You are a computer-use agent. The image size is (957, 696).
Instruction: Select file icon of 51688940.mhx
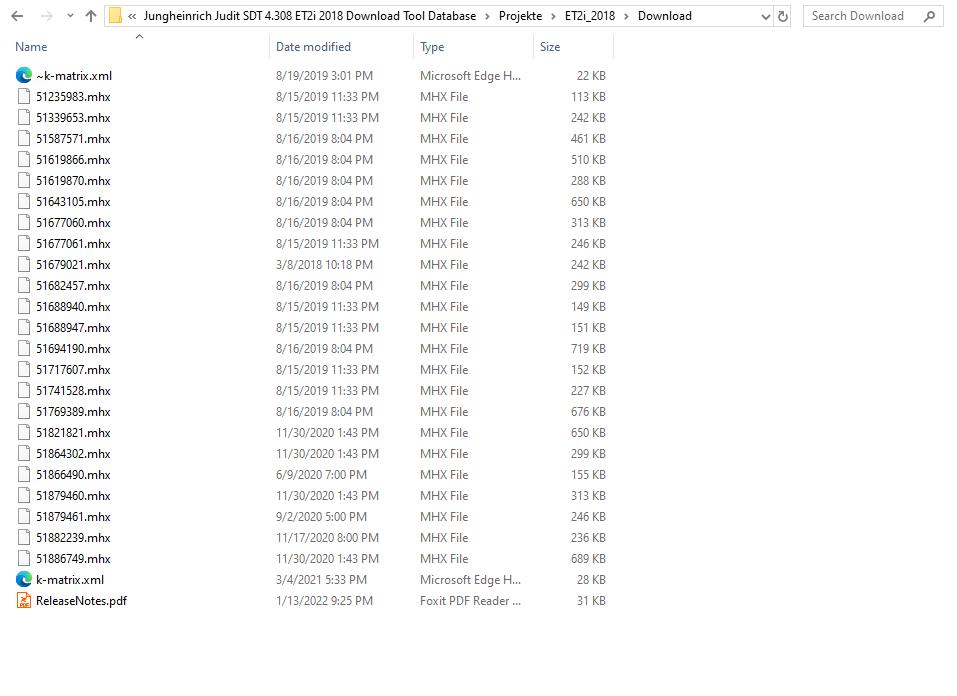pyautogui.click(x=24, y=306)
